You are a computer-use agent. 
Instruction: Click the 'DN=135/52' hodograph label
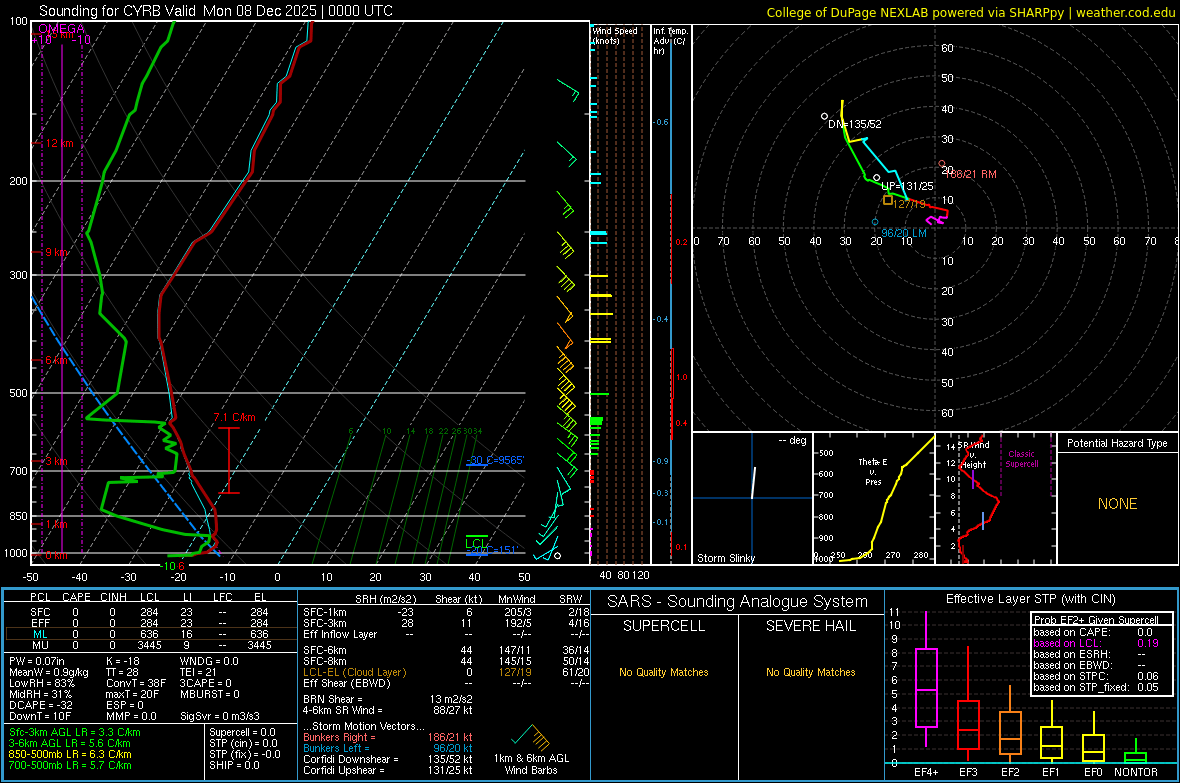855,124
